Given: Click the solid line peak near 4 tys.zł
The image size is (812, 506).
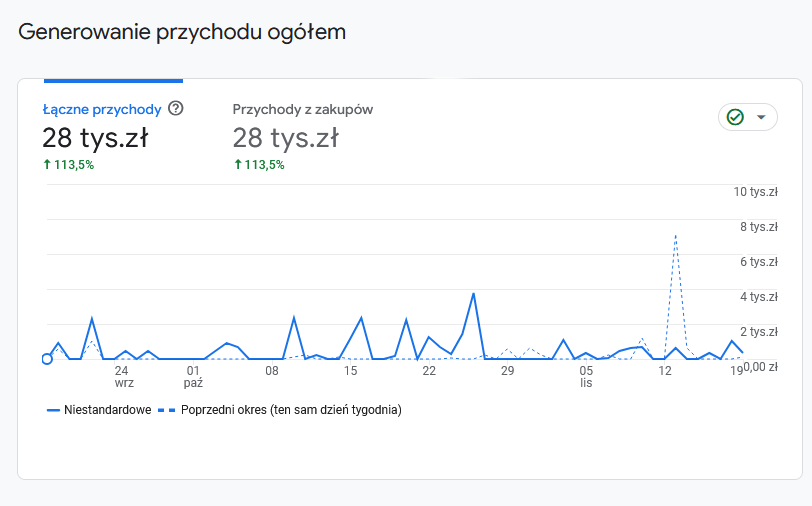Looking at the screenshot, I should point(473,294).
